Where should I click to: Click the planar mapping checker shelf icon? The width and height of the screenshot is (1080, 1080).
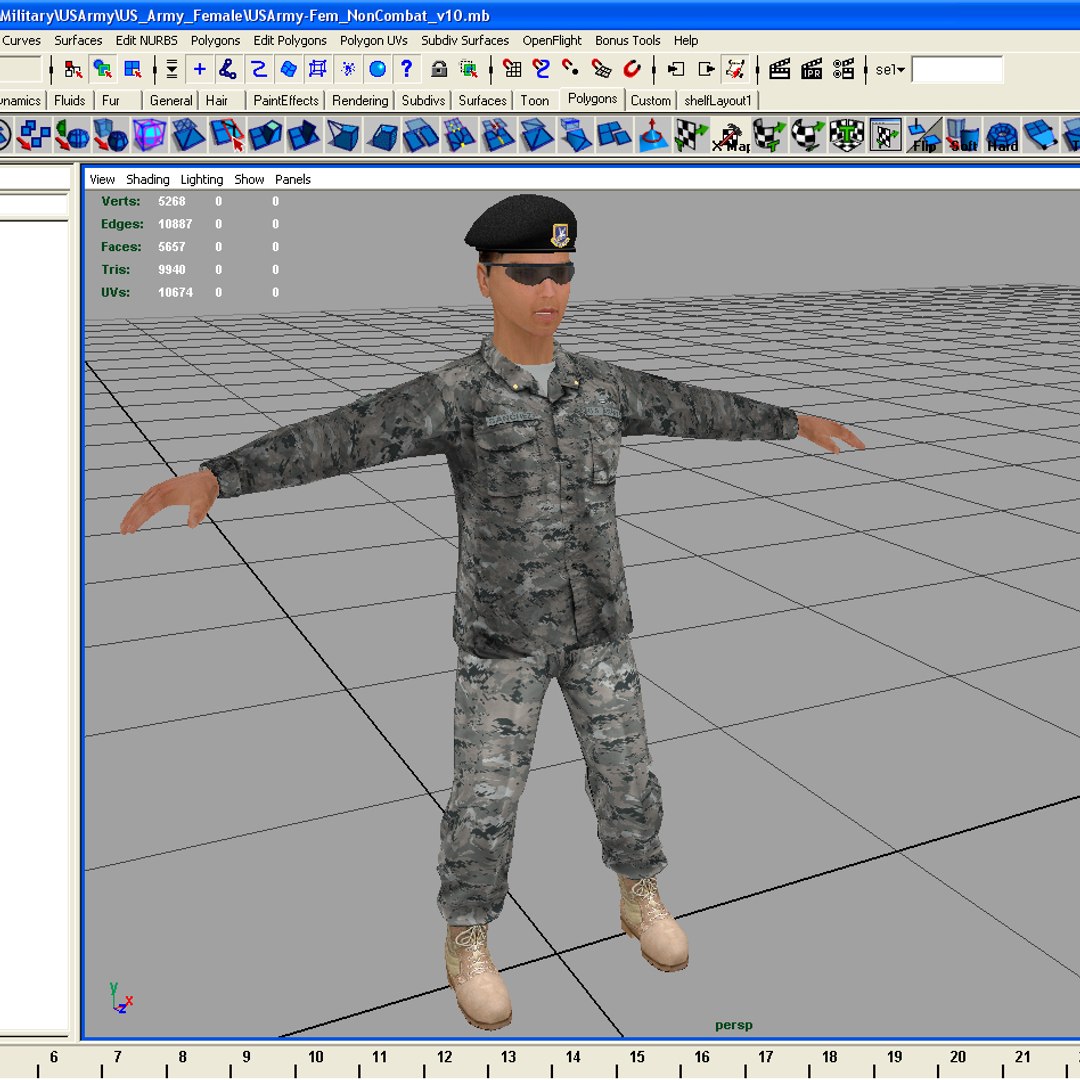click(x=691, y=134)
